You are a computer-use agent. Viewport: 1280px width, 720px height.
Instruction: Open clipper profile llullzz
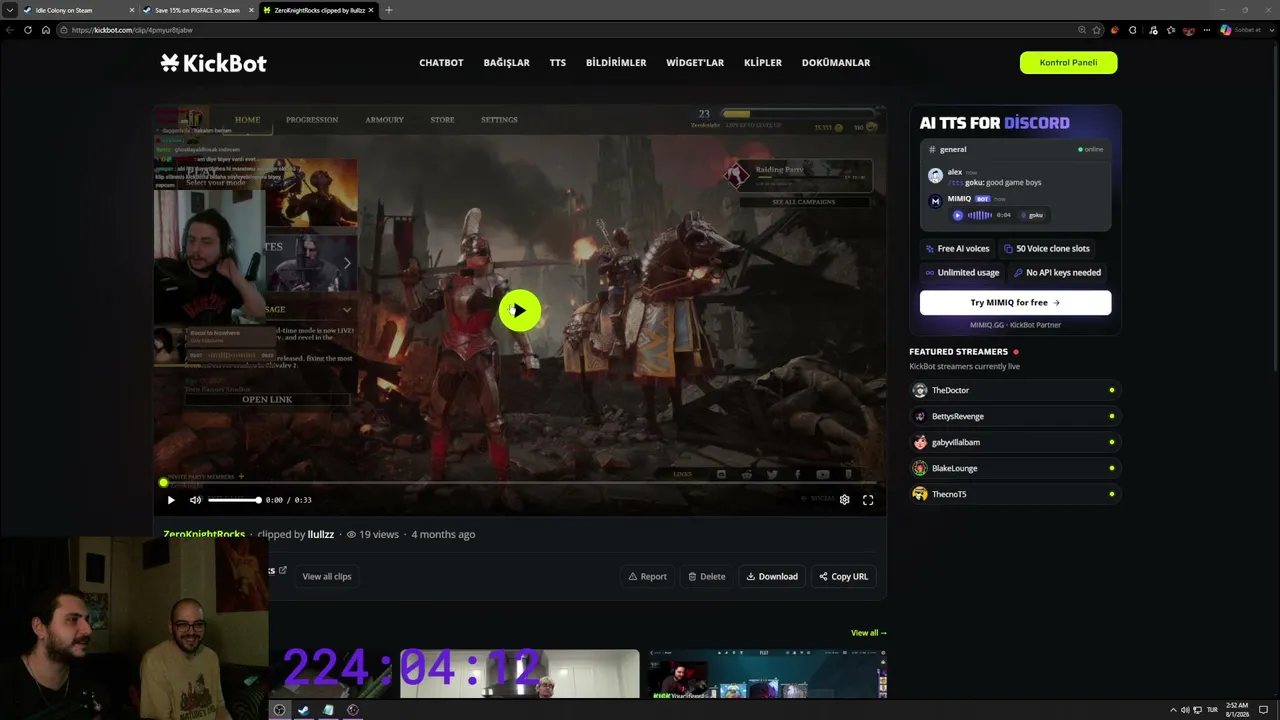click(x=321, y=534)
